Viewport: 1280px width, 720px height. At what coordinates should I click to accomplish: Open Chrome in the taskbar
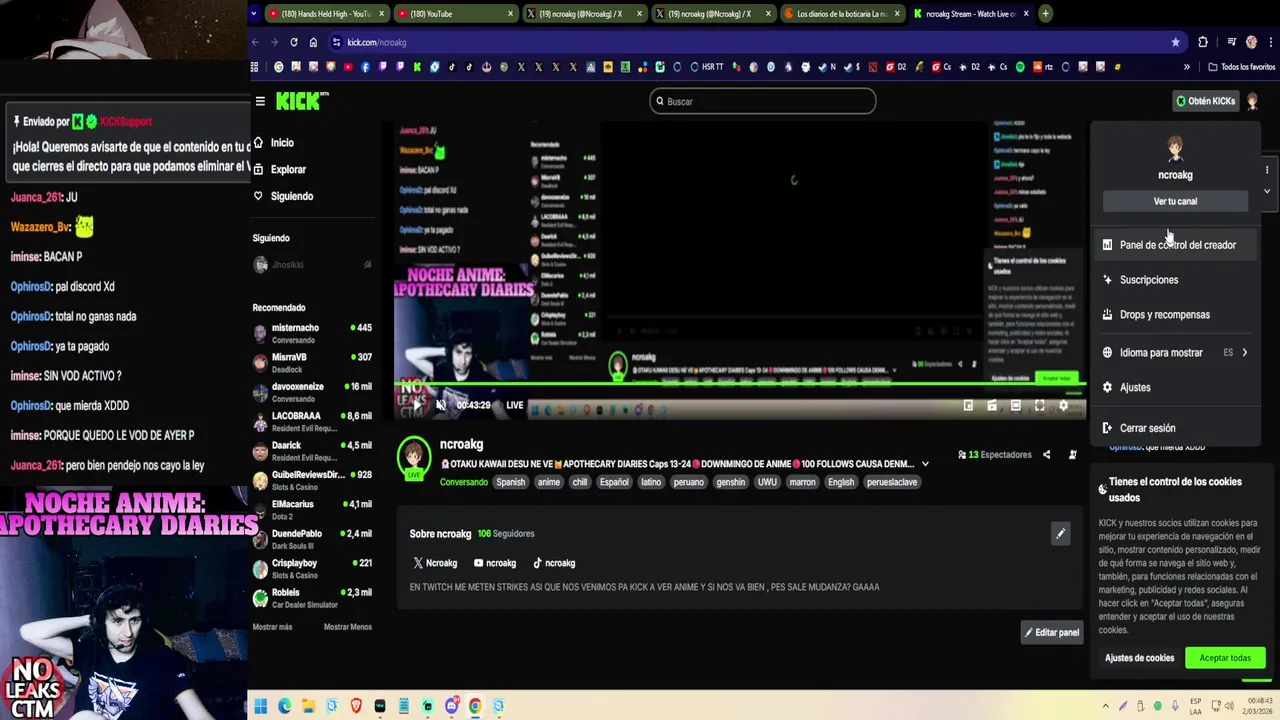tap(475, 706)
